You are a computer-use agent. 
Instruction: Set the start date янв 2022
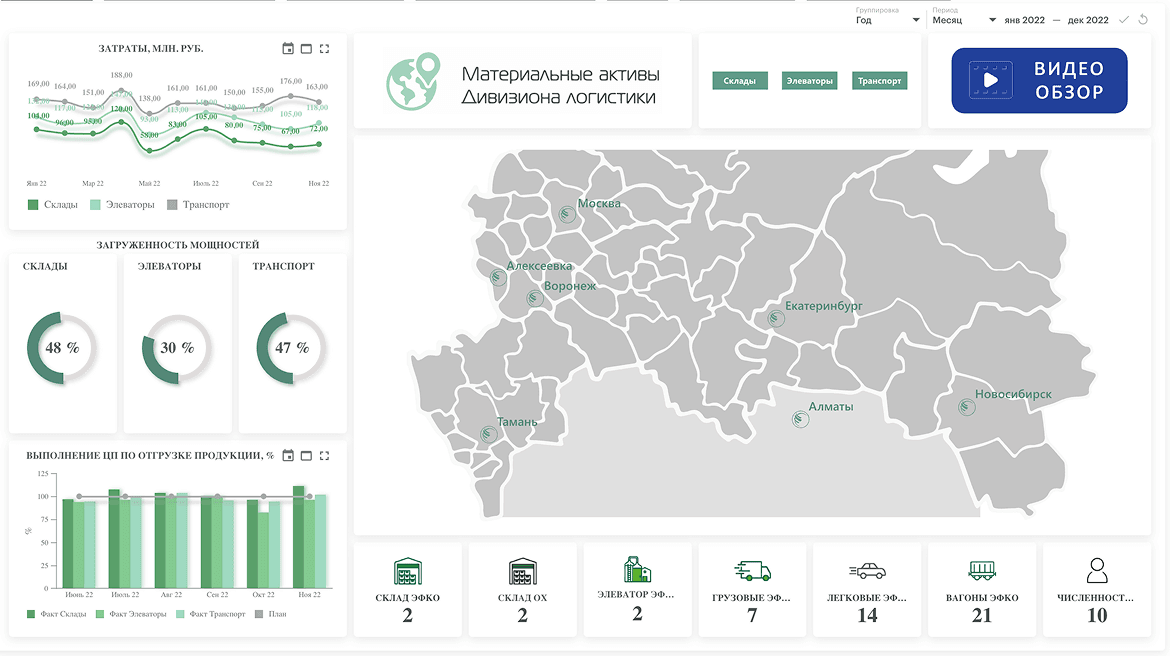(1024, 20)
